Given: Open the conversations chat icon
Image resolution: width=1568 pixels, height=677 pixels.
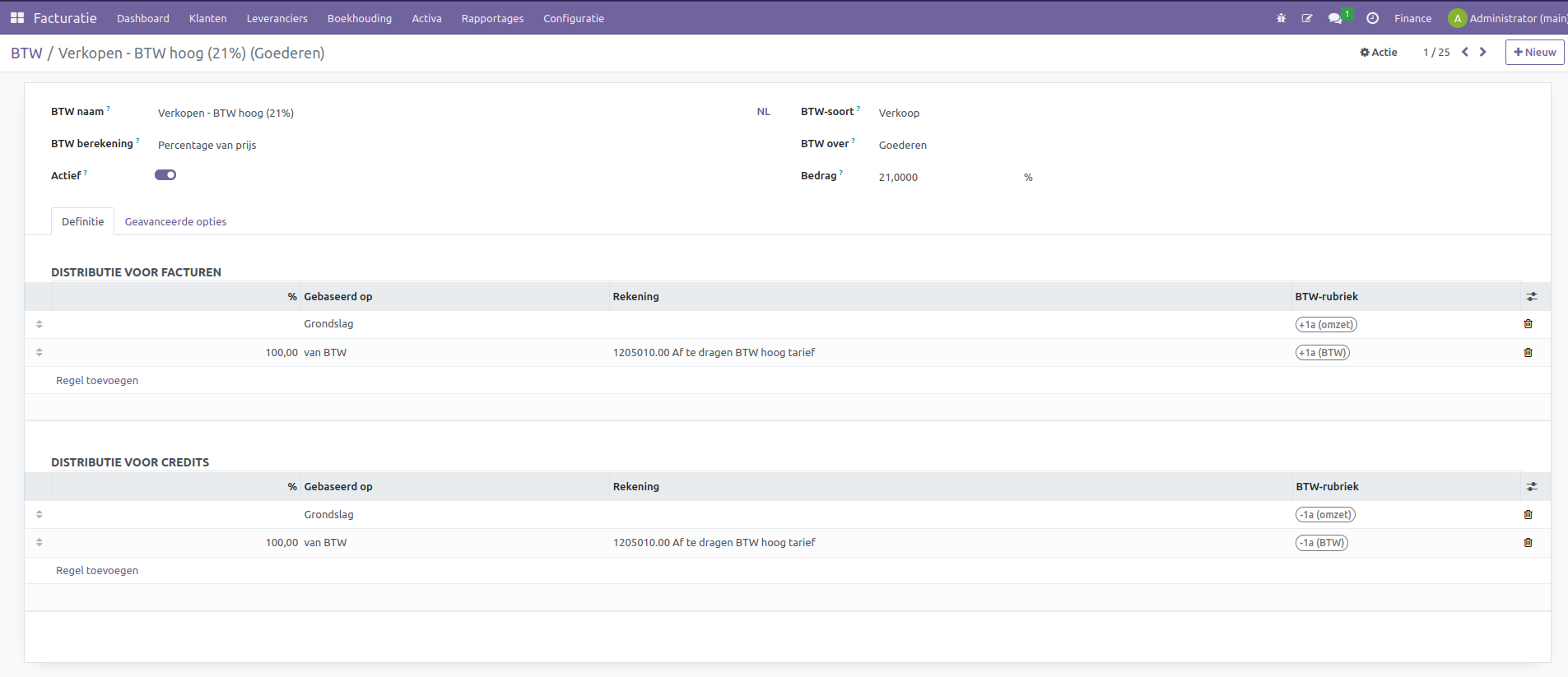Looking at the screenshot, I should [1334, 18].
